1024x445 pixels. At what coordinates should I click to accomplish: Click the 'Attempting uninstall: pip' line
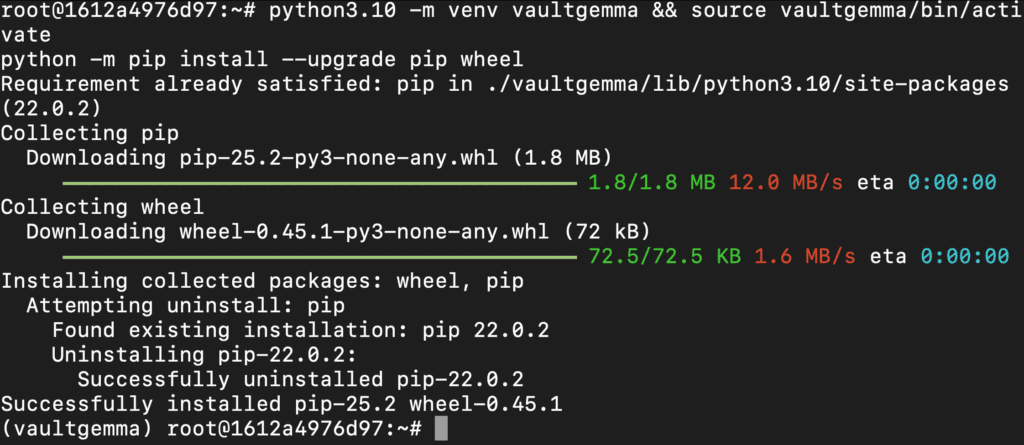point(185,306)
